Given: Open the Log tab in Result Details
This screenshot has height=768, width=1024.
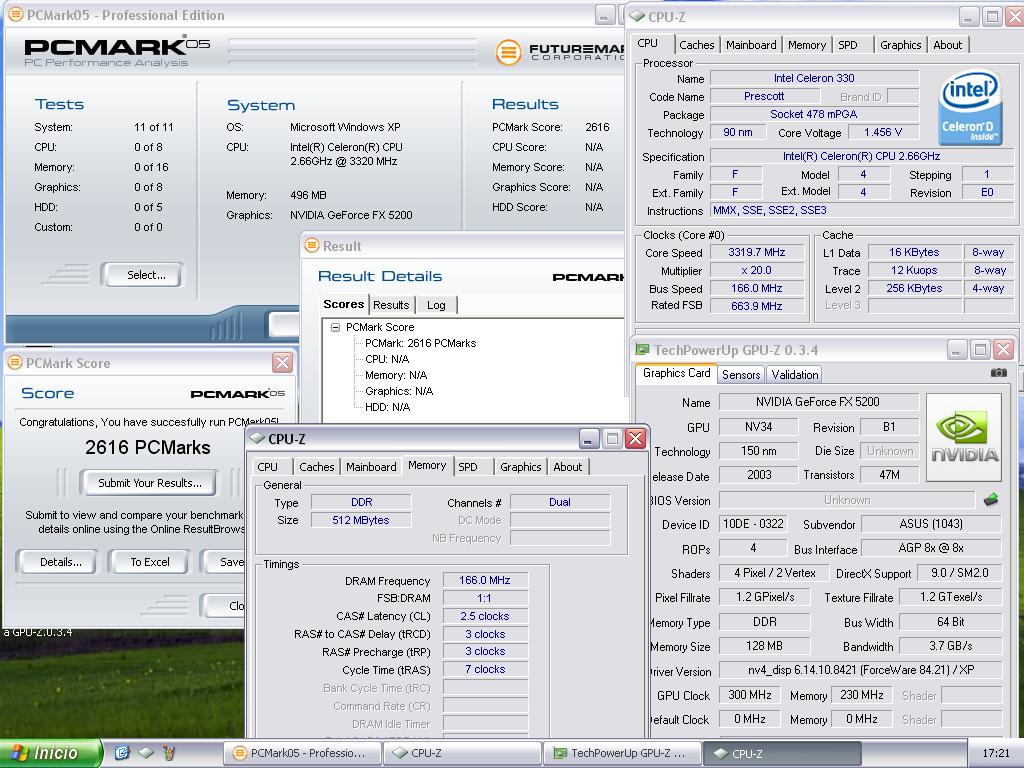Looking at the screenshot, I should click(436, 305).
